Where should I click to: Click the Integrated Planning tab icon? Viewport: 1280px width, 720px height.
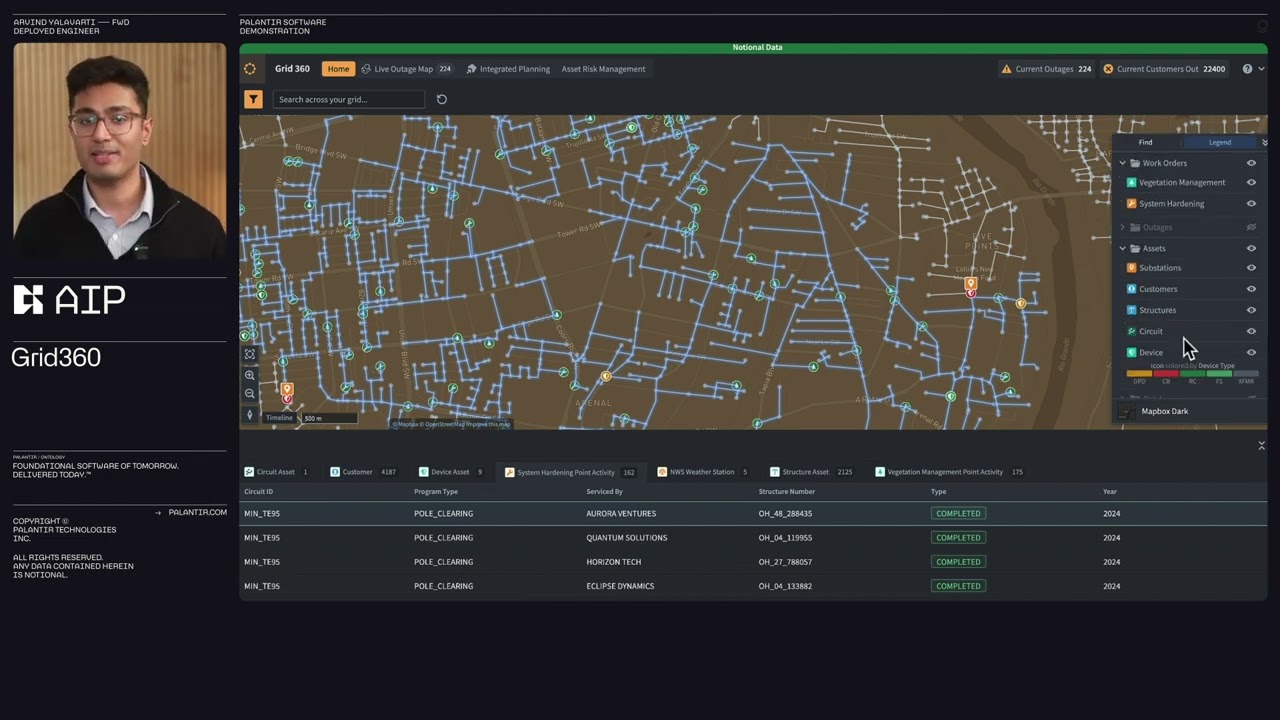471,69
